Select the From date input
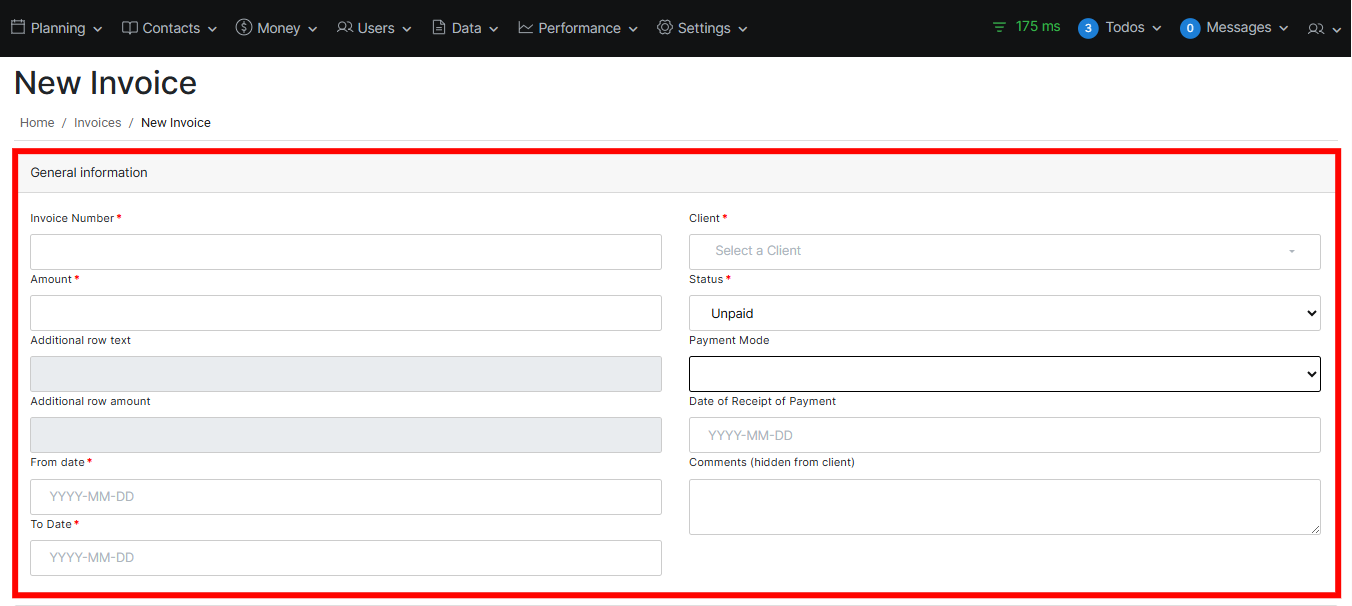Image resolution: width=1352 pixels, height=606 pixels. (346, 497)
